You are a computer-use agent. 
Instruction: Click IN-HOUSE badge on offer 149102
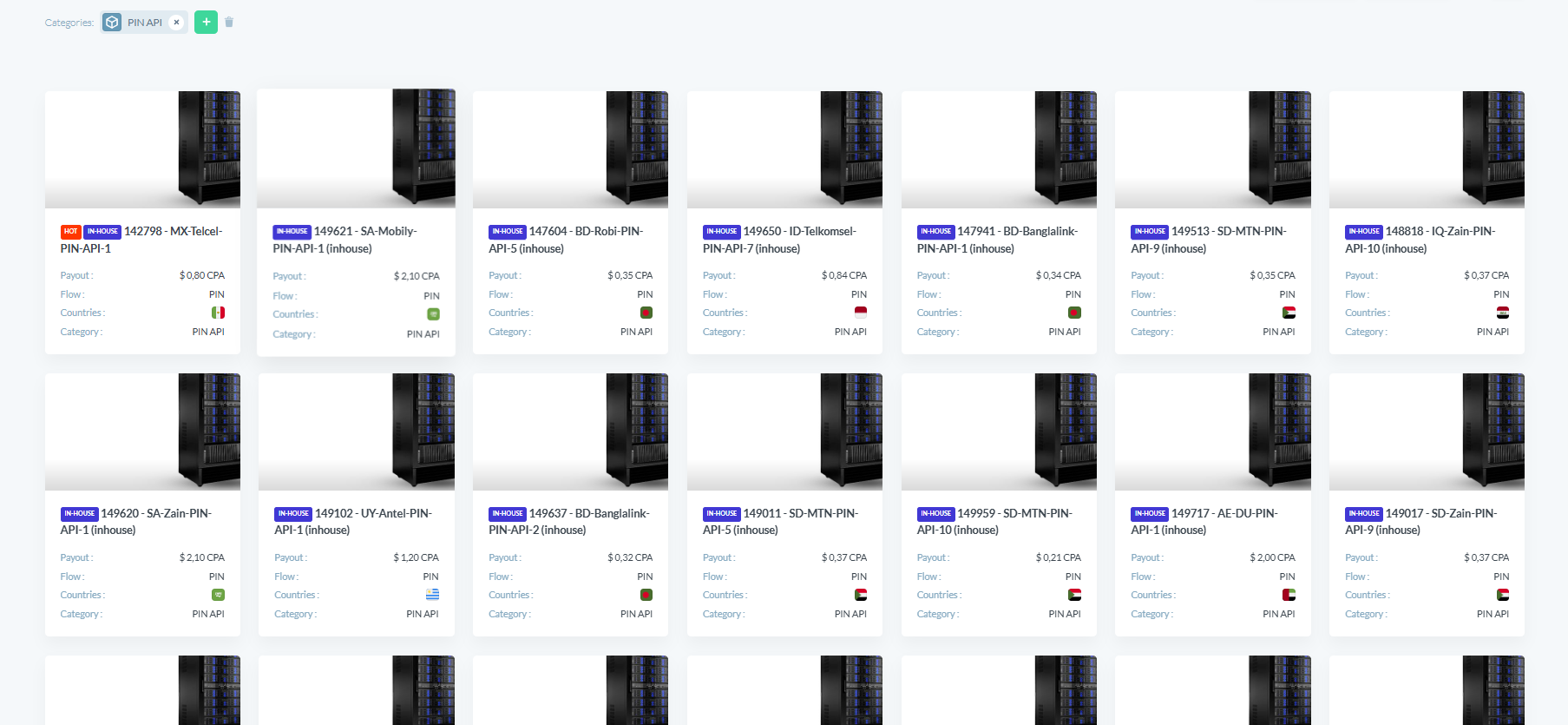pos(293,514)
